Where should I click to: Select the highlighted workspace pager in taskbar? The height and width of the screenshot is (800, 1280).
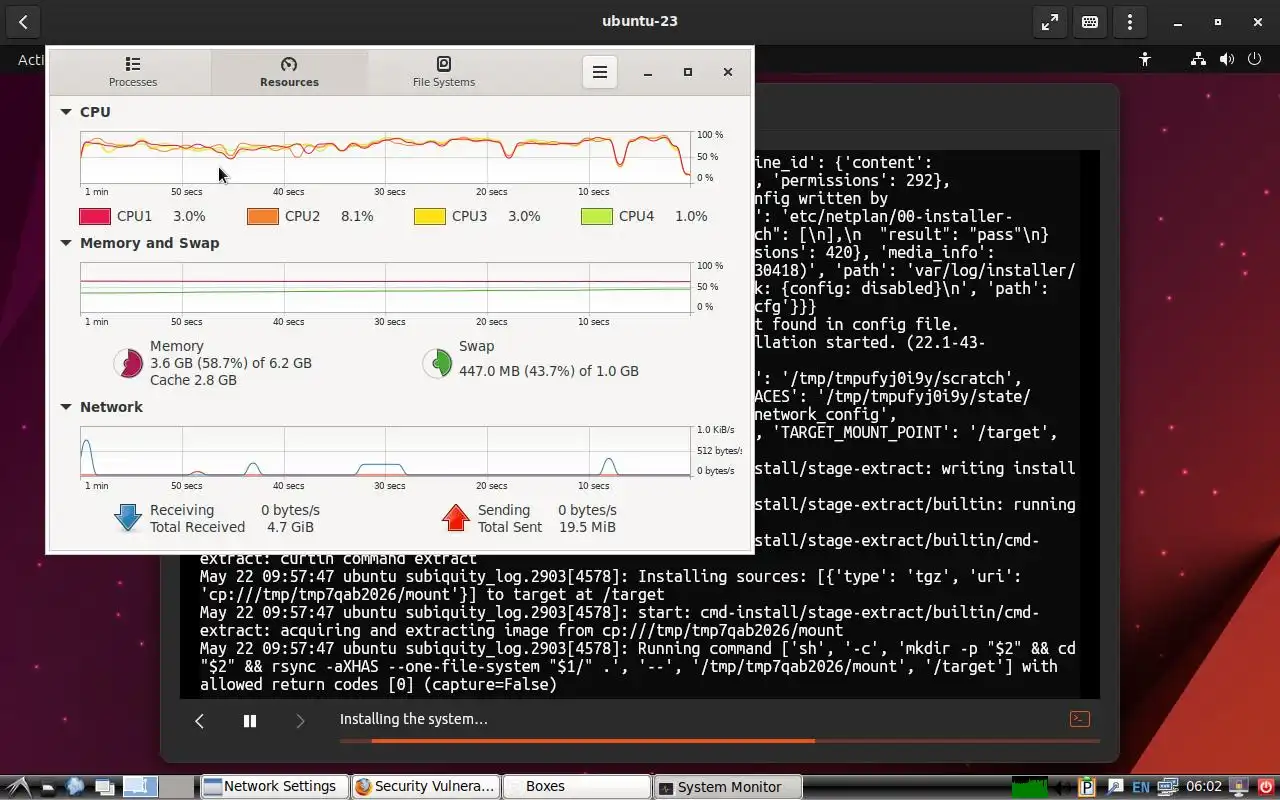point(141,787)
